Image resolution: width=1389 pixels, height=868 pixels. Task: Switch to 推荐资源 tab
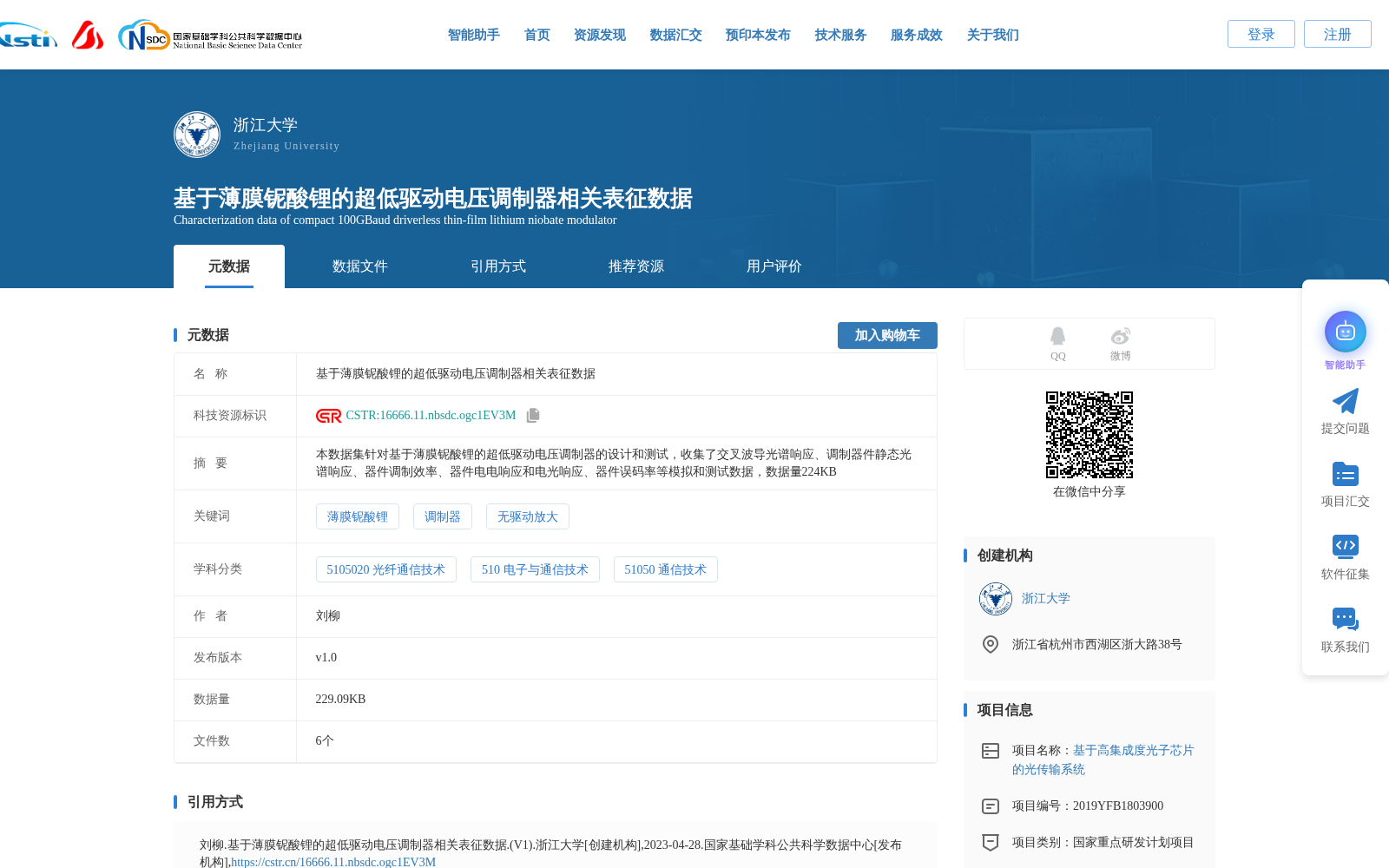pos(636,266)
